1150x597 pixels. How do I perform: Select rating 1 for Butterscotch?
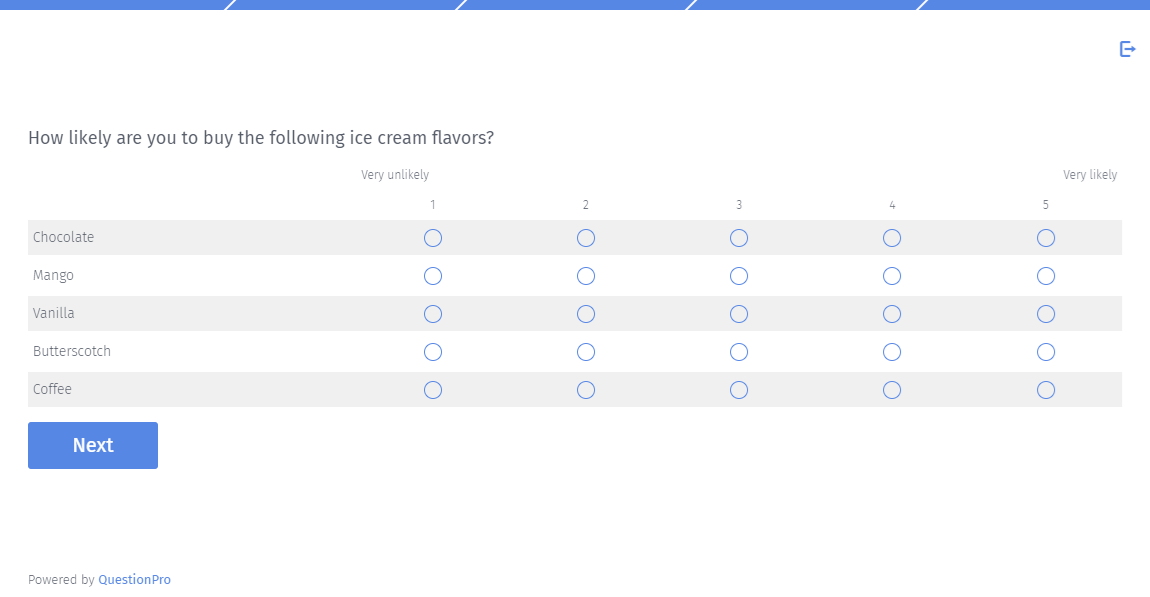pyautogui.click(x=433, y=352)
